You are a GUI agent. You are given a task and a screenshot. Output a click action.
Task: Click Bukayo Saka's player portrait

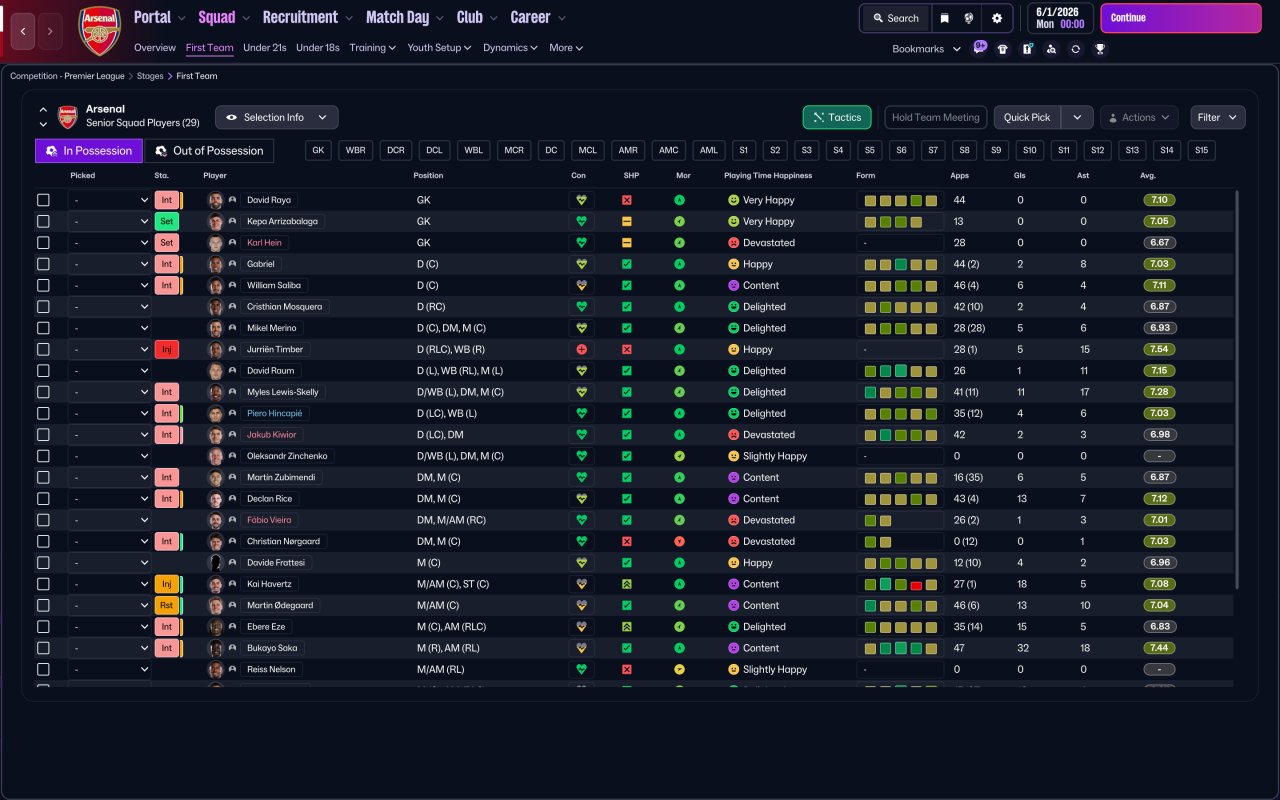coord(215,648)
